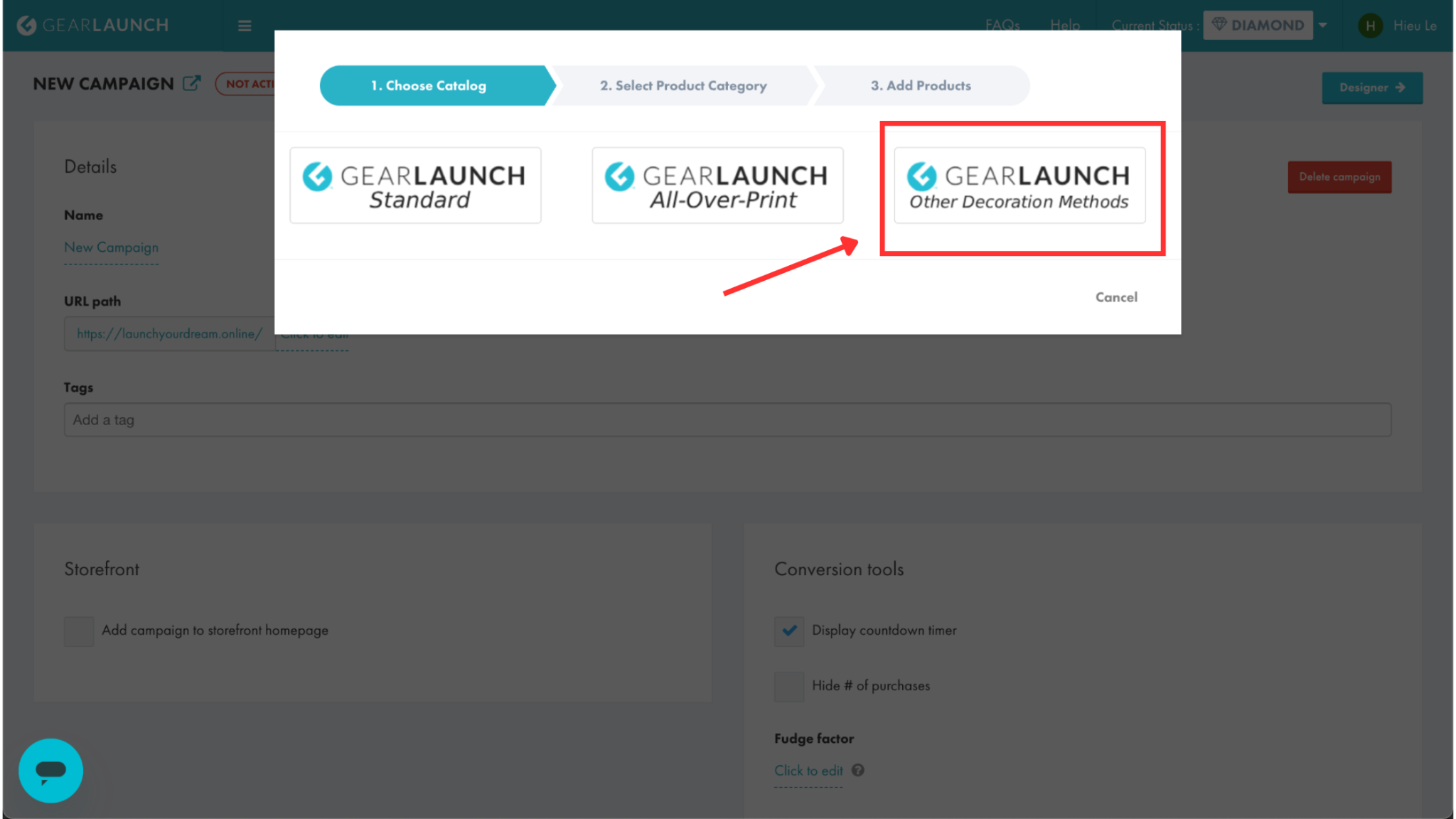Select the GearLaunch Standard catalog
The image size is (1456, 819).
(x=415, y=186)
